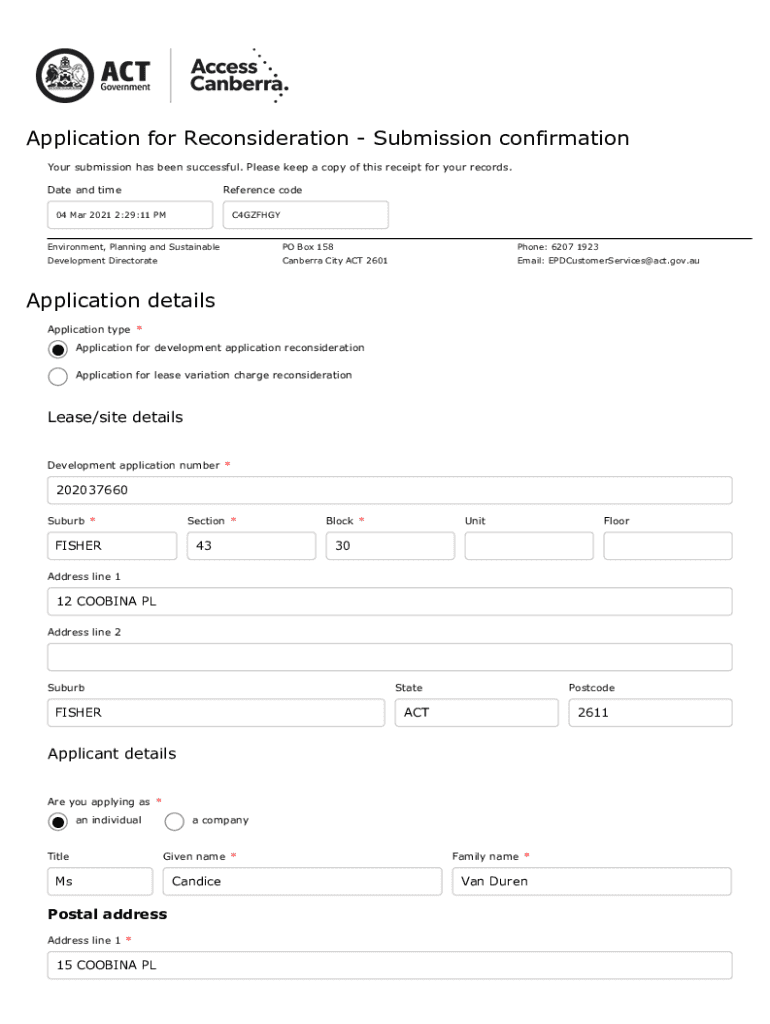Click the ACT Government crest logo
The image size is (770, 1024).
coord(66,76)
